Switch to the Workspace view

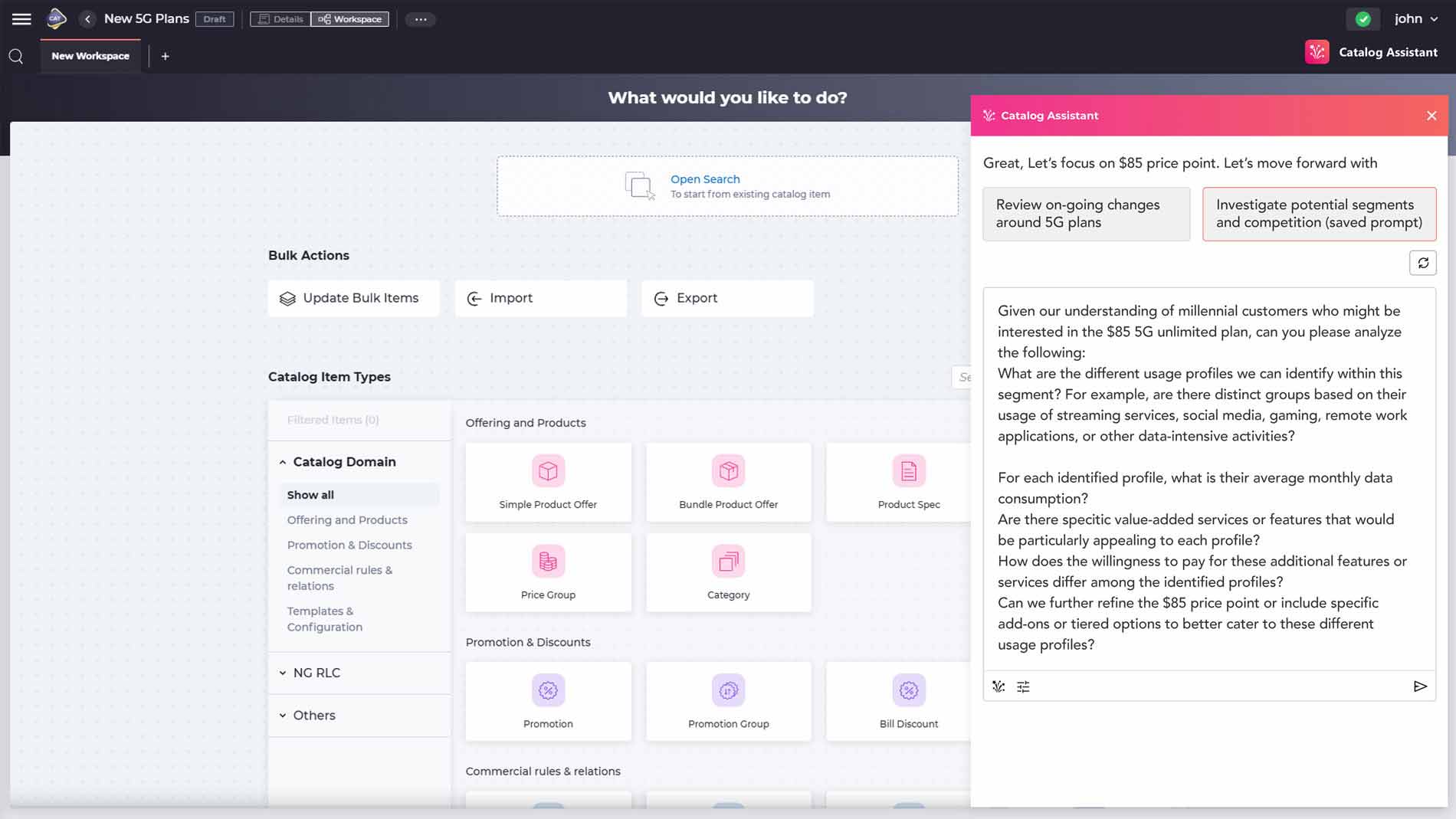350,19
